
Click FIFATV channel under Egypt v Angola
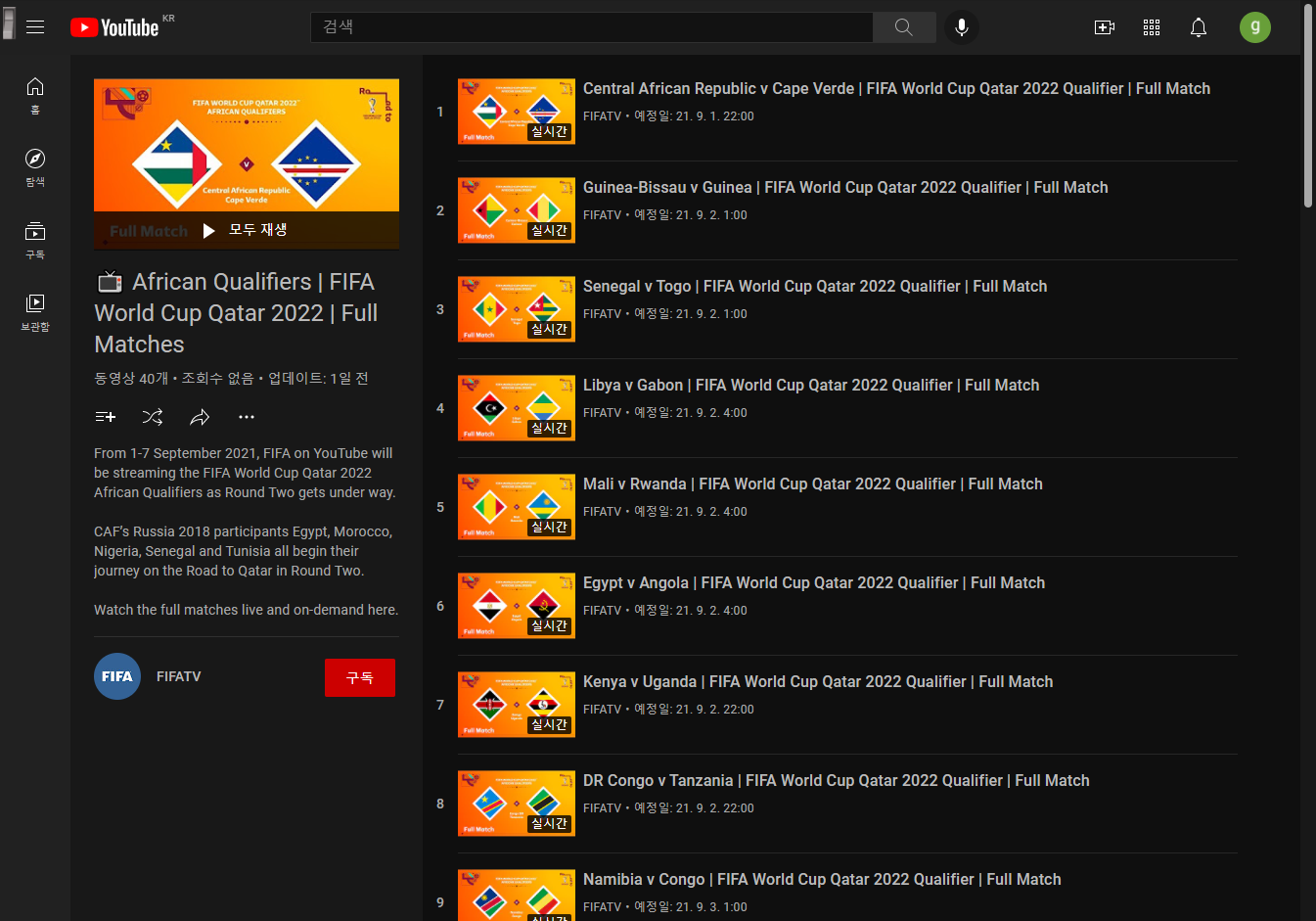602,610
